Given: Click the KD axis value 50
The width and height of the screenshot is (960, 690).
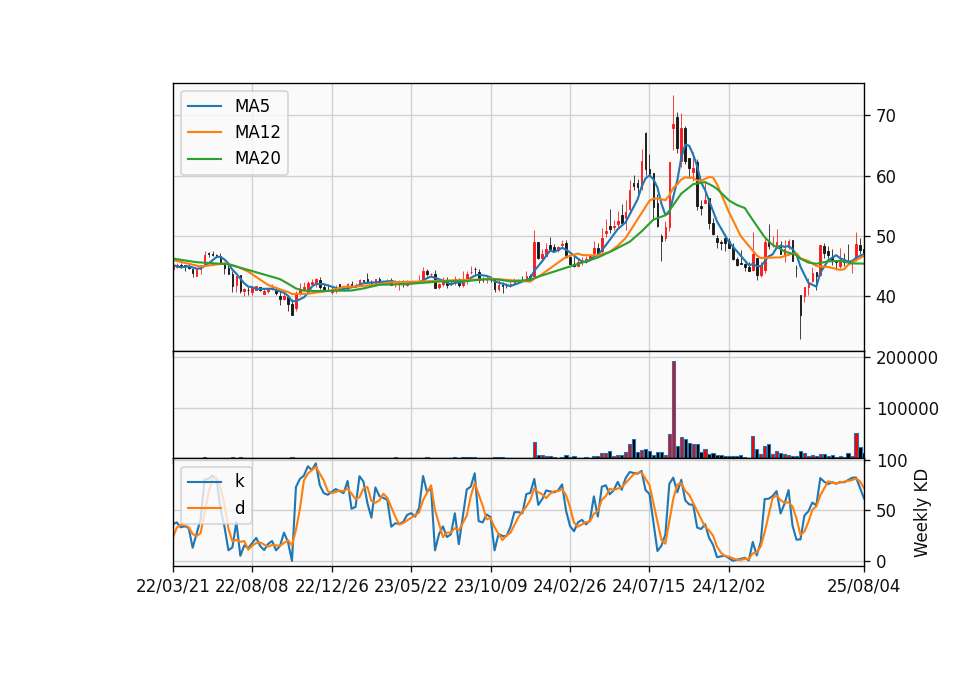Looking at the screenshot, I should (x=885, y=511).
